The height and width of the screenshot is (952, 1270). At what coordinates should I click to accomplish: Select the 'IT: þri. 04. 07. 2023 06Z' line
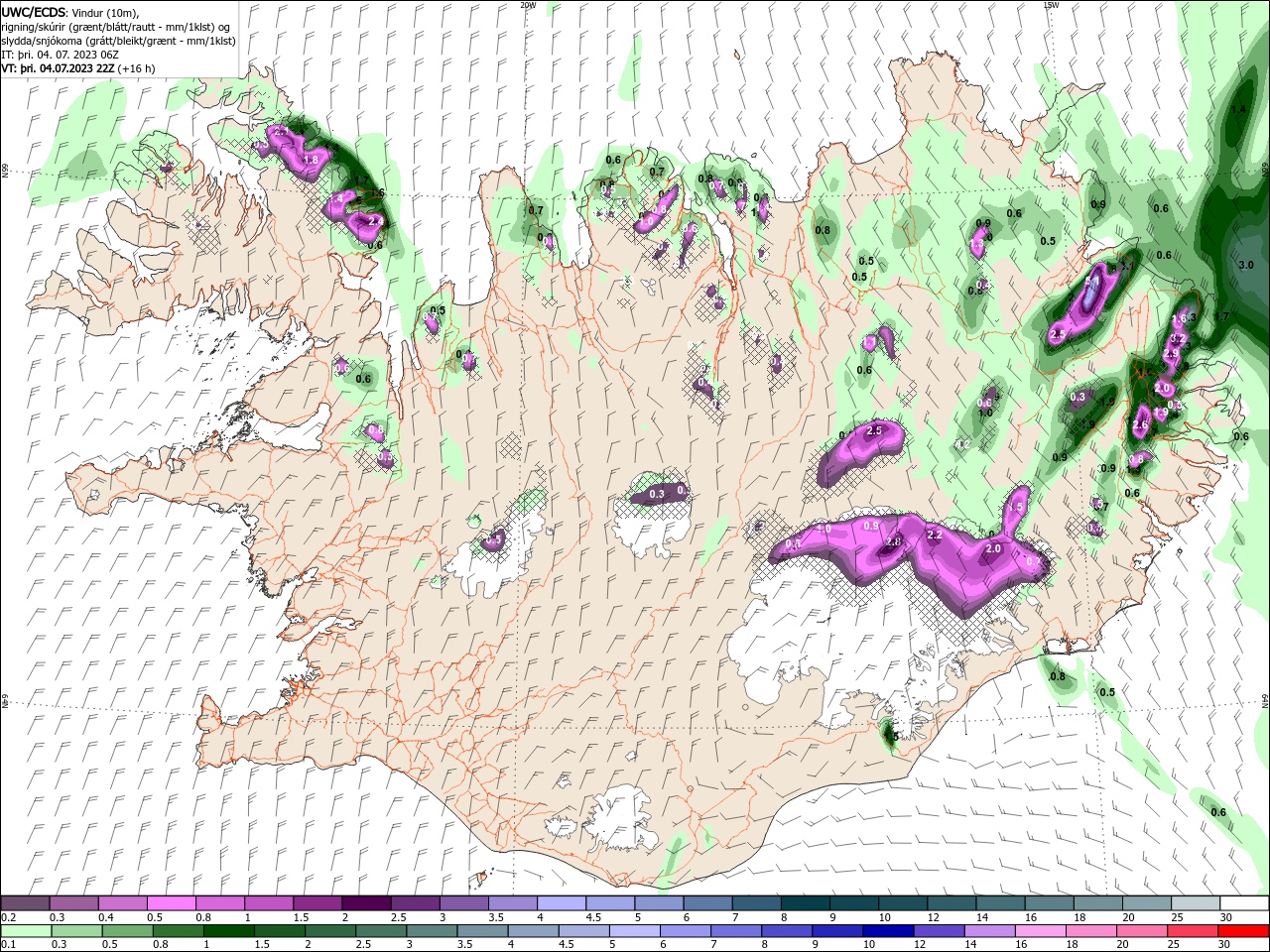[x=60, y=55]
